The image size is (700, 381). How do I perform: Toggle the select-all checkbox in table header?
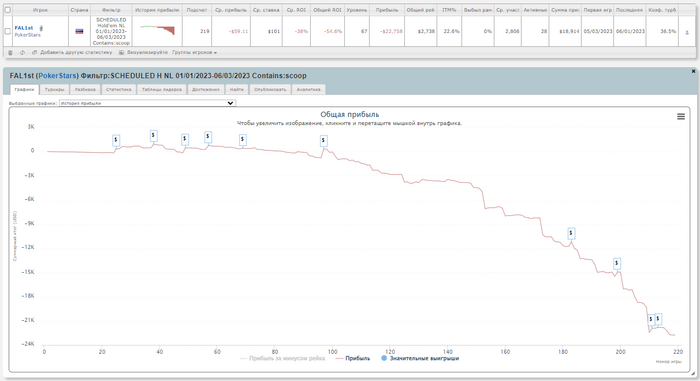point(8,10)
